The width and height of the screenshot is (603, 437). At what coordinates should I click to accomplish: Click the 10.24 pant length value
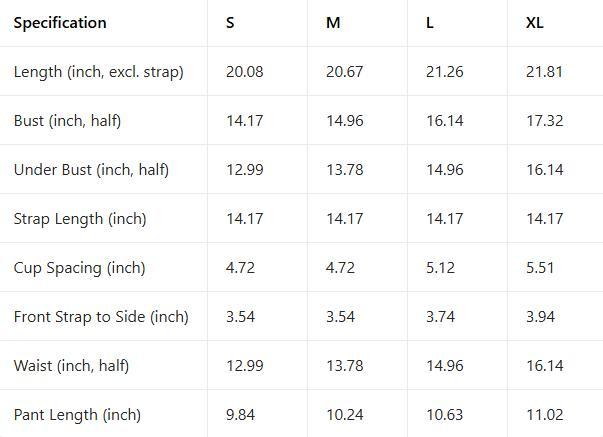[345, 415]
